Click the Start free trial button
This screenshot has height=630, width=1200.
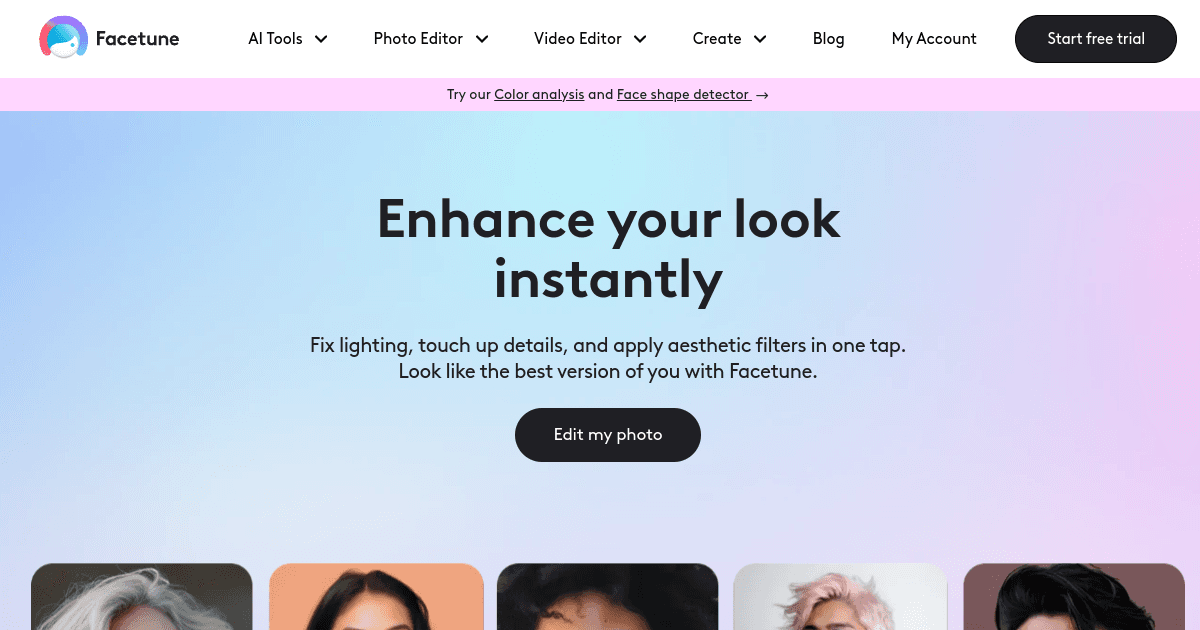(x=1096, y=39)
